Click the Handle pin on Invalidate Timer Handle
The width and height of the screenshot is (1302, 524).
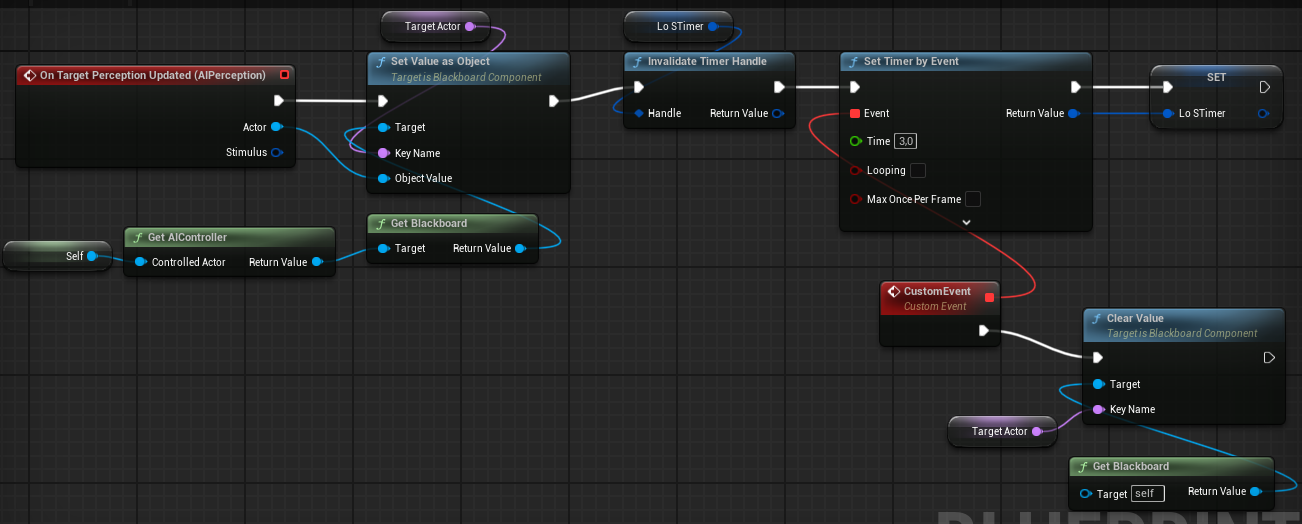coord(639,113)
